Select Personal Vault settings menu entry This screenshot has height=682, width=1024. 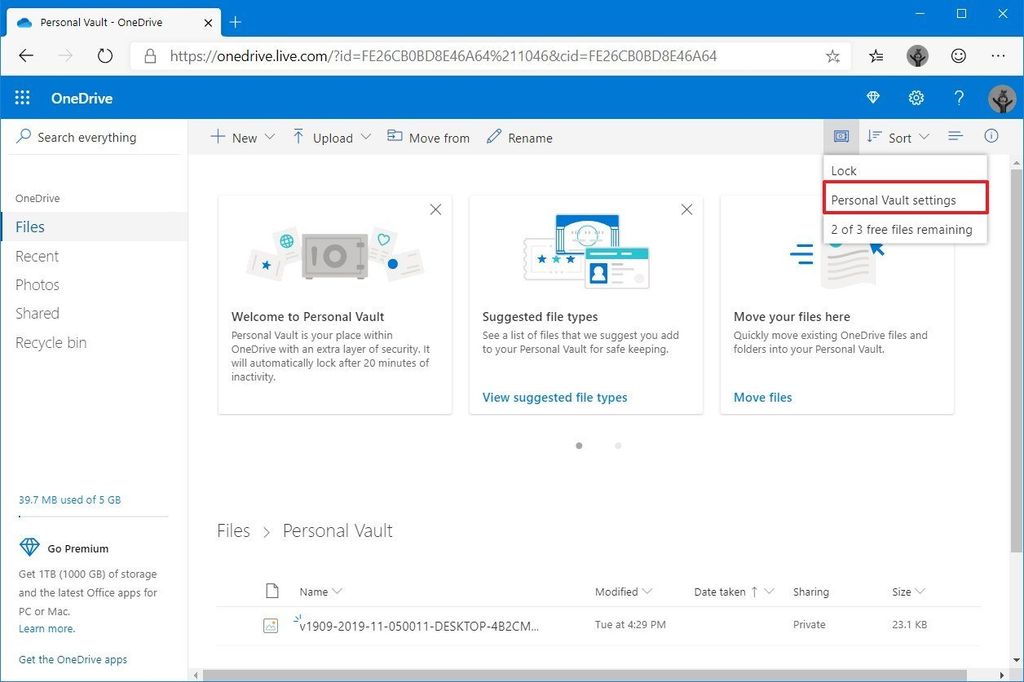pyautogui.click(x=904, y=199)
